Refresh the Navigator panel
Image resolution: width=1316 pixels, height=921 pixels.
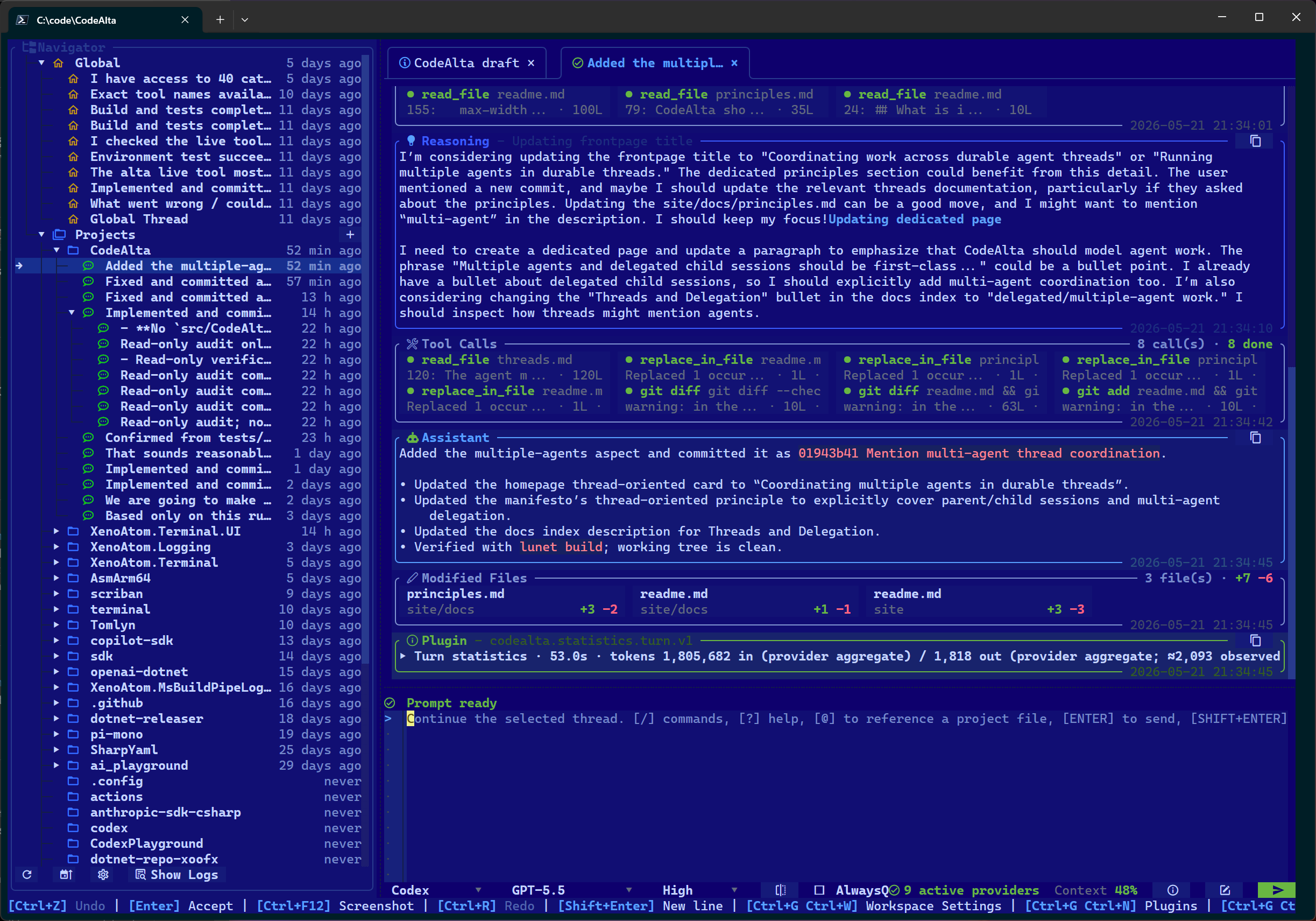(27, 874)
